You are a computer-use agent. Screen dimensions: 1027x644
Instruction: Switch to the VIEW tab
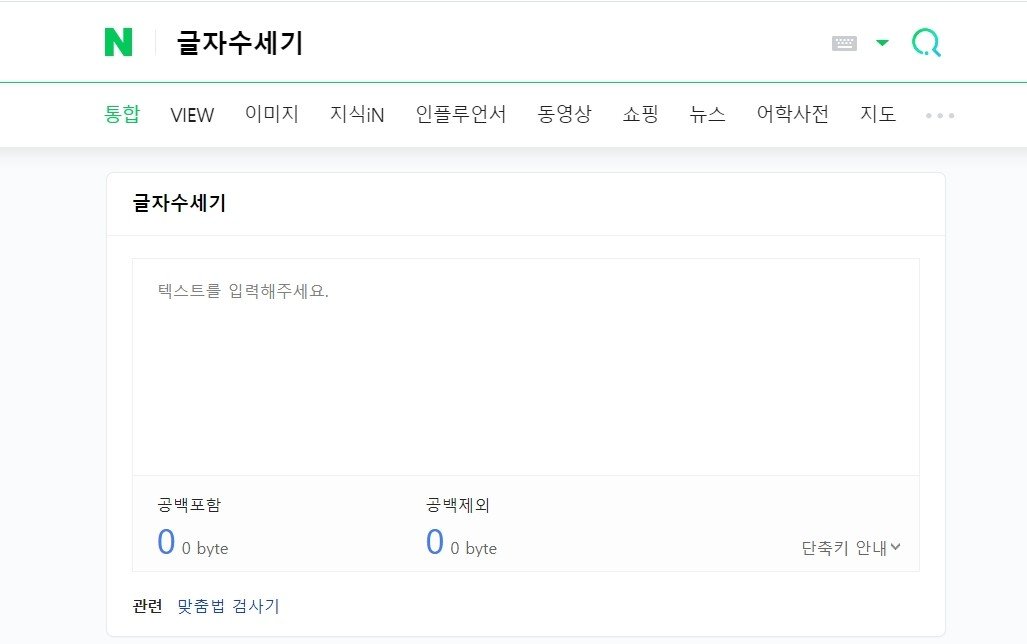(192, 115)
